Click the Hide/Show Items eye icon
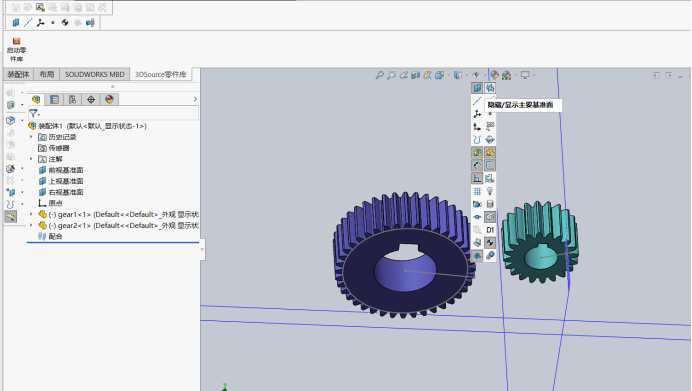The width and height of the screenshot is (692, 391). [x=476, y=75]
